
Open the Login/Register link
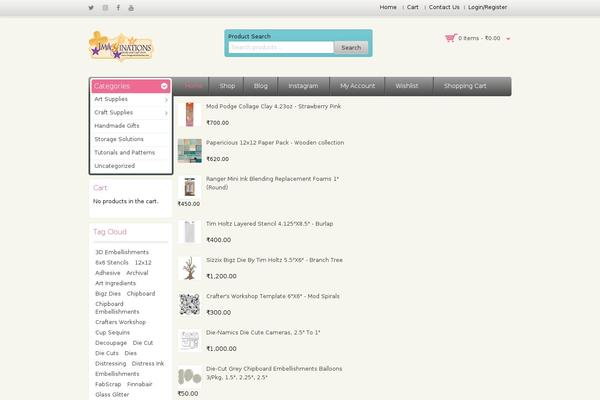tap(488, 7)
